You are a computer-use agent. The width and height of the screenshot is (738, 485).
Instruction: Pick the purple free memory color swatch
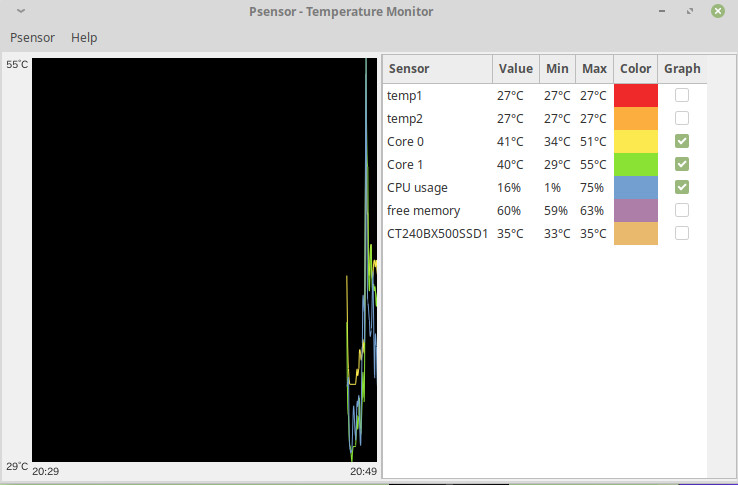click(635, 210)
